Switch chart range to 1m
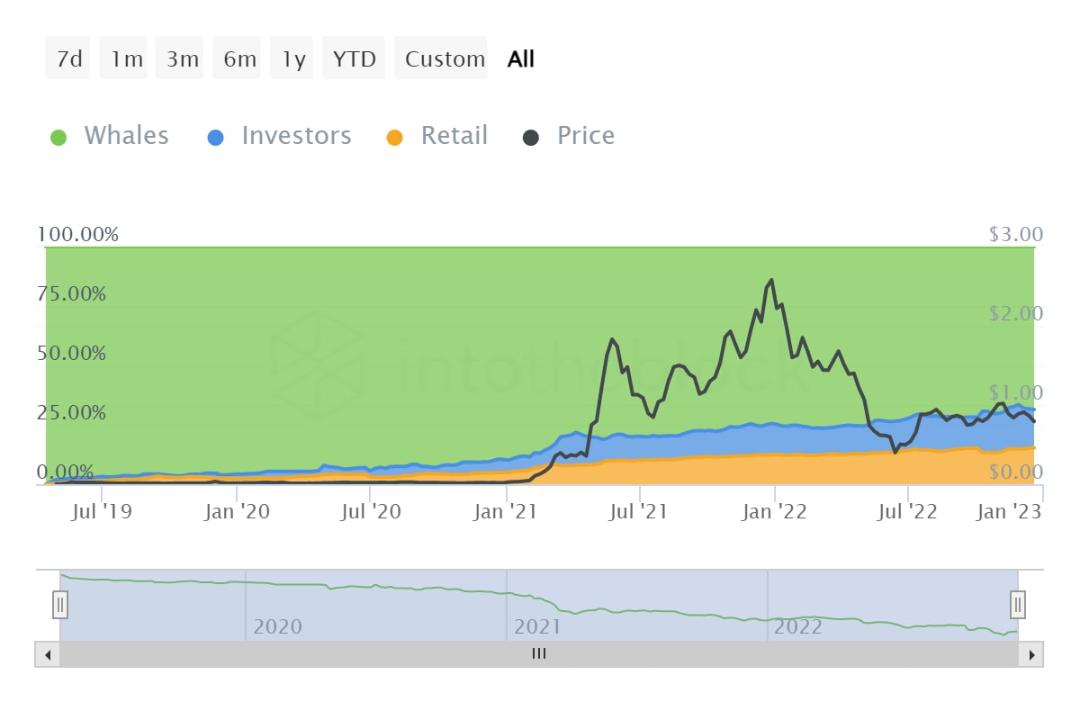 click(x=127, y=59)
